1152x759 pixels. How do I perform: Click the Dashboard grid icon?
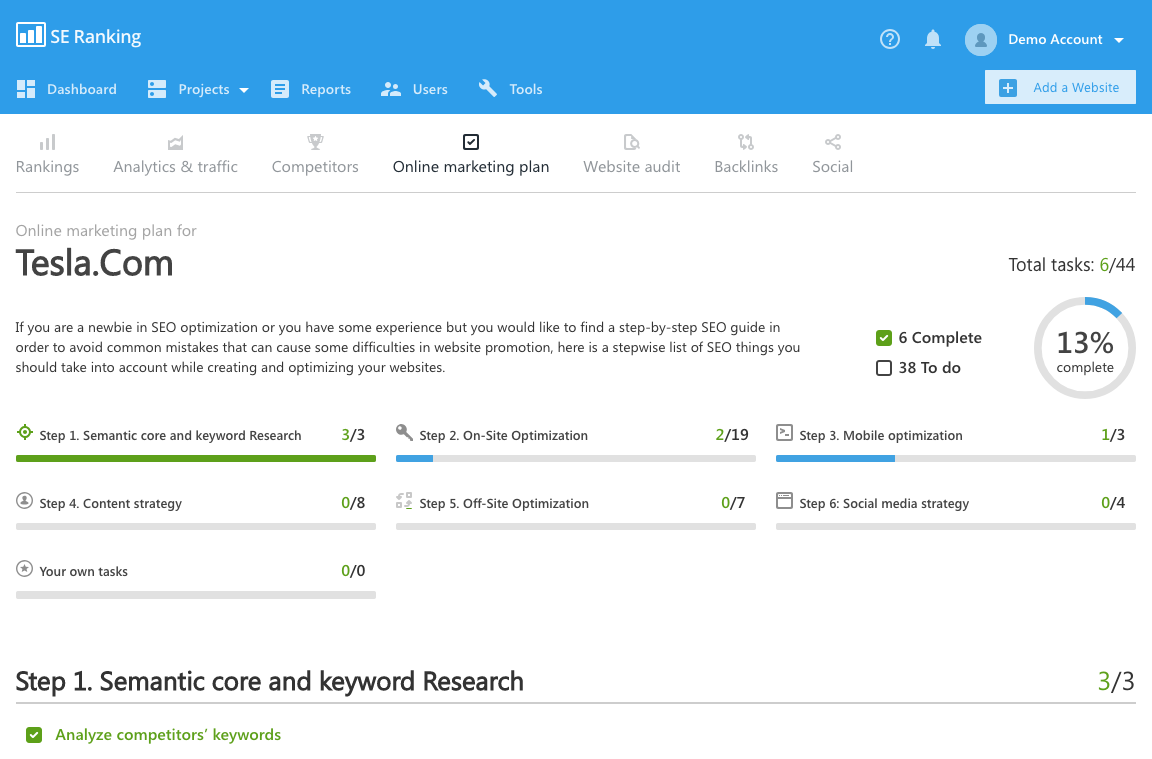pos(26,89)
